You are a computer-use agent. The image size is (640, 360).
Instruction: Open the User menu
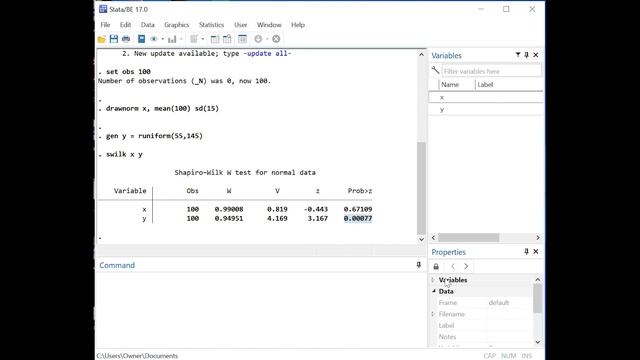[x=240, y=25]
